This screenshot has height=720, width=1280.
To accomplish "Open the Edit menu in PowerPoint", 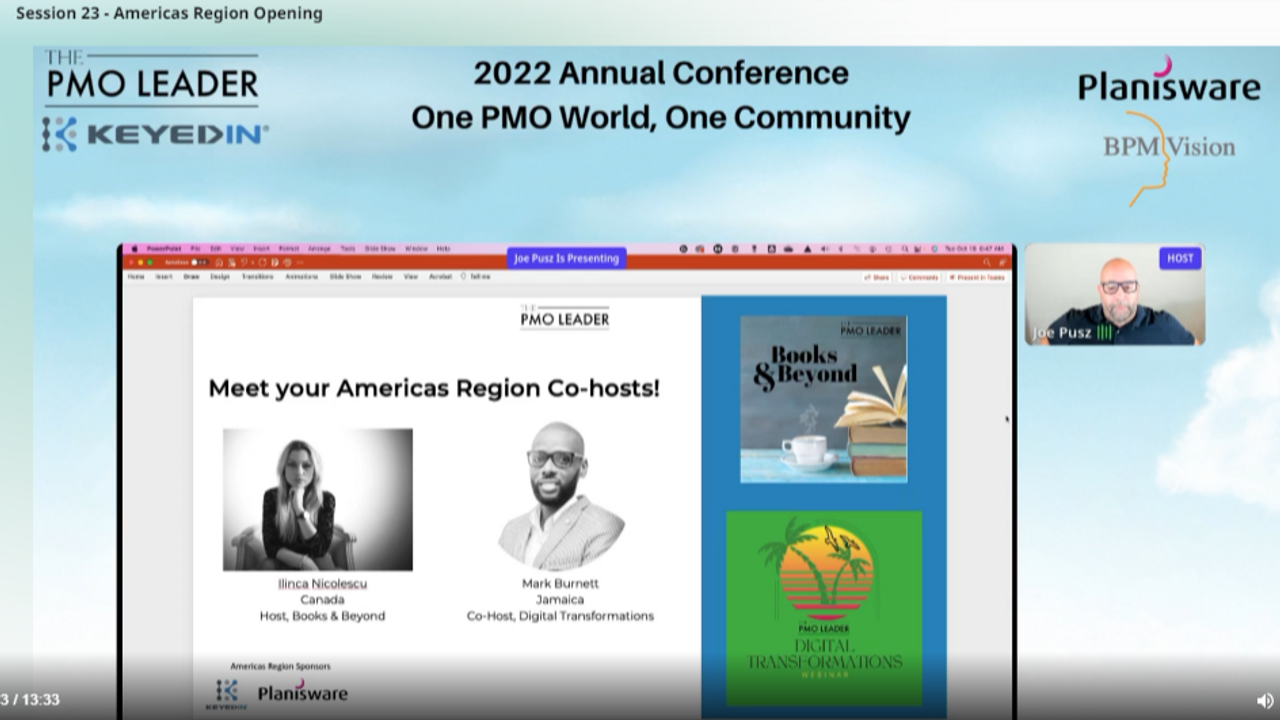I will [x=216, y=248].
